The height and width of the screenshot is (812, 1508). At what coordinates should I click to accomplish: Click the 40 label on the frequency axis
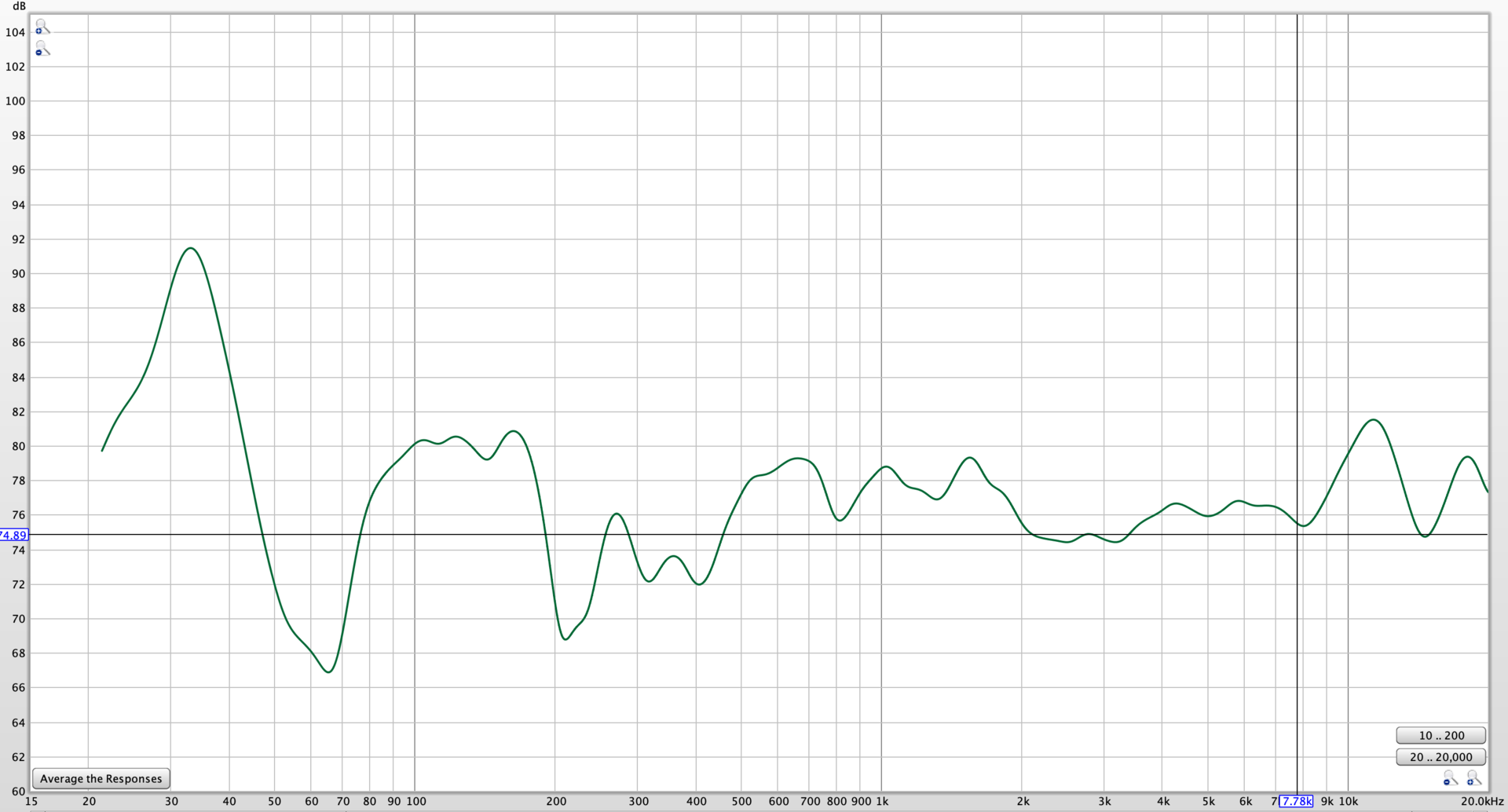[x=229, y=801]
